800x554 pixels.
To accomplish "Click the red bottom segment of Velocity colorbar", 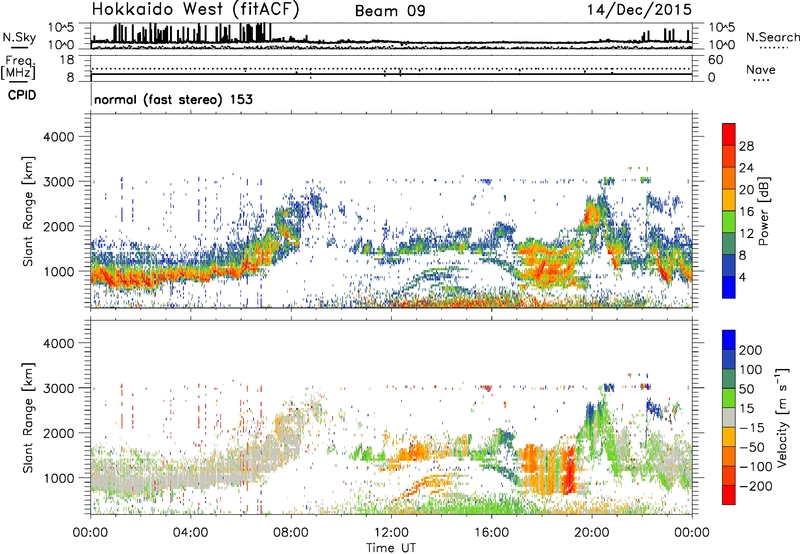I will click(729, 495).
